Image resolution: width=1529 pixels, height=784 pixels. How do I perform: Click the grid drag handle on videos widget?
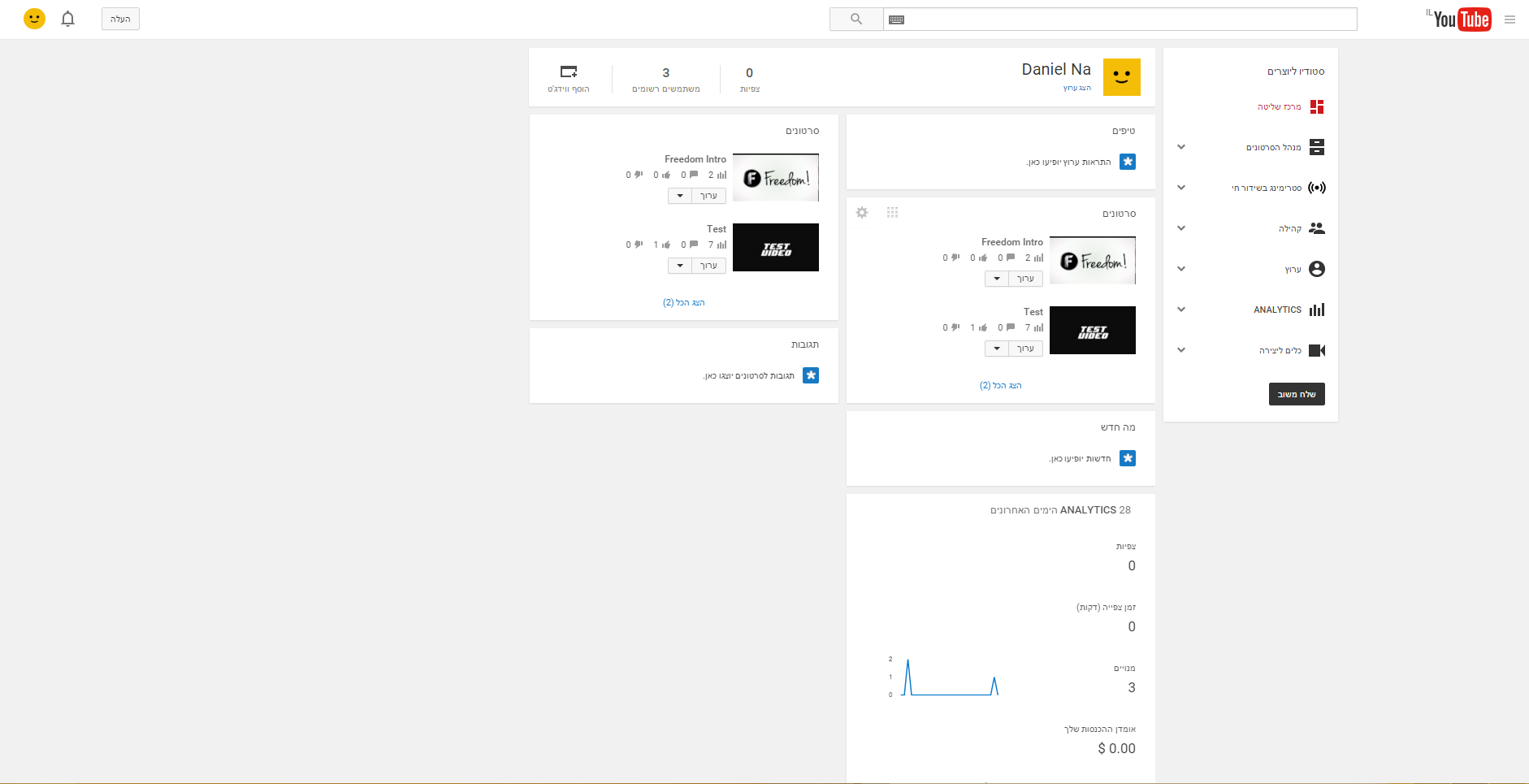click(x=892, y=213)
